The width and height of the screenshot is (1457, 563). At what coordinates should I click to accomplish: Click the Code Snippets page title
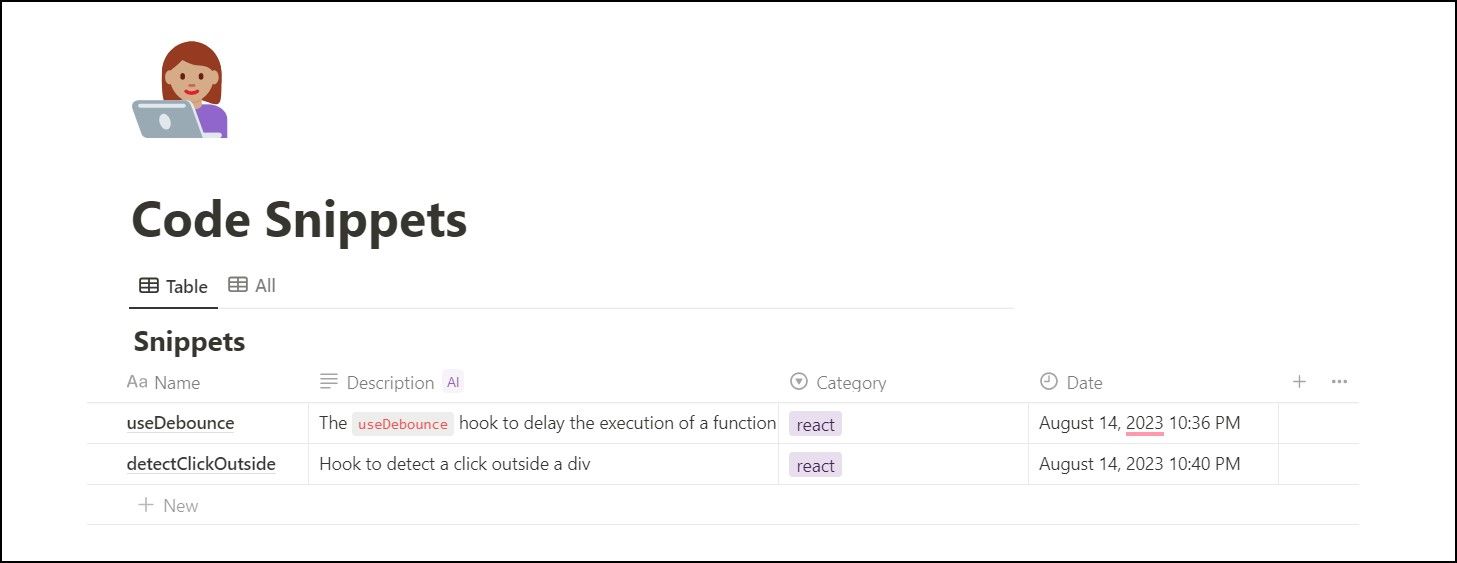point(299,220)
